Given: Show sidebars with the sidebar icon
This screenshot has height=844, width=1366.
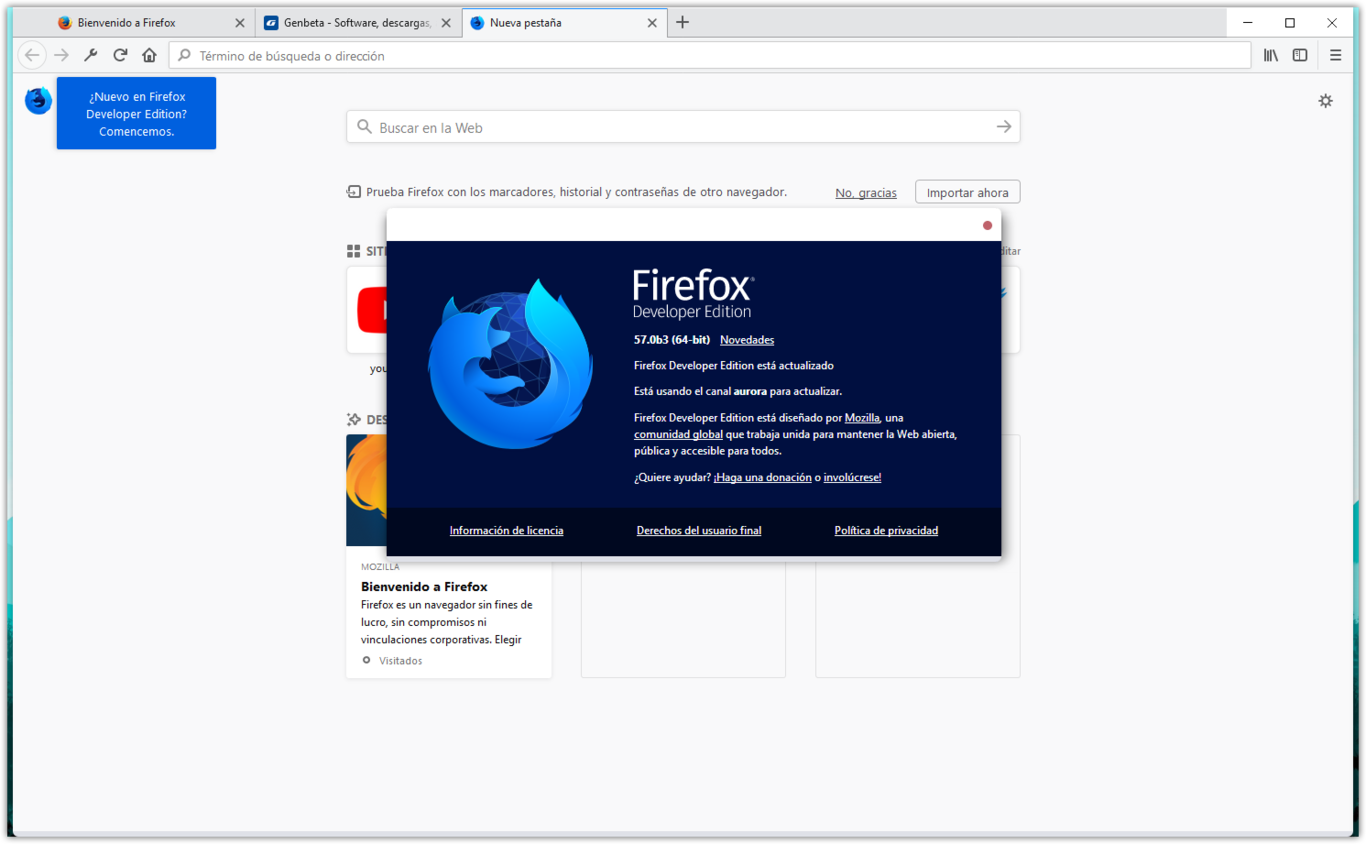Looking at the screenshot, I should click(1300, 56).
